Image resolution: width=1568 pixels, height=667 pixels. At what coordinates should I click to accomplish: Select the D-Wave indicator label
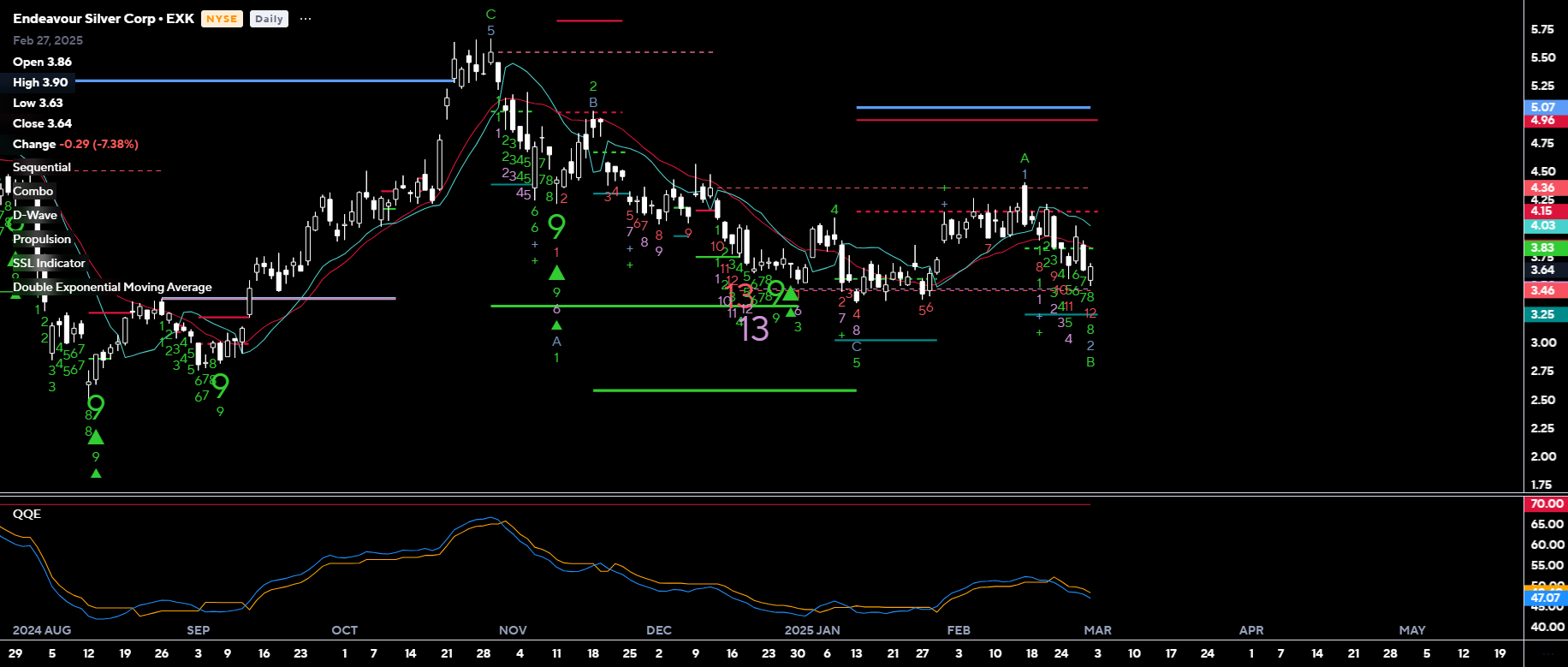click(x=35, y=215)
